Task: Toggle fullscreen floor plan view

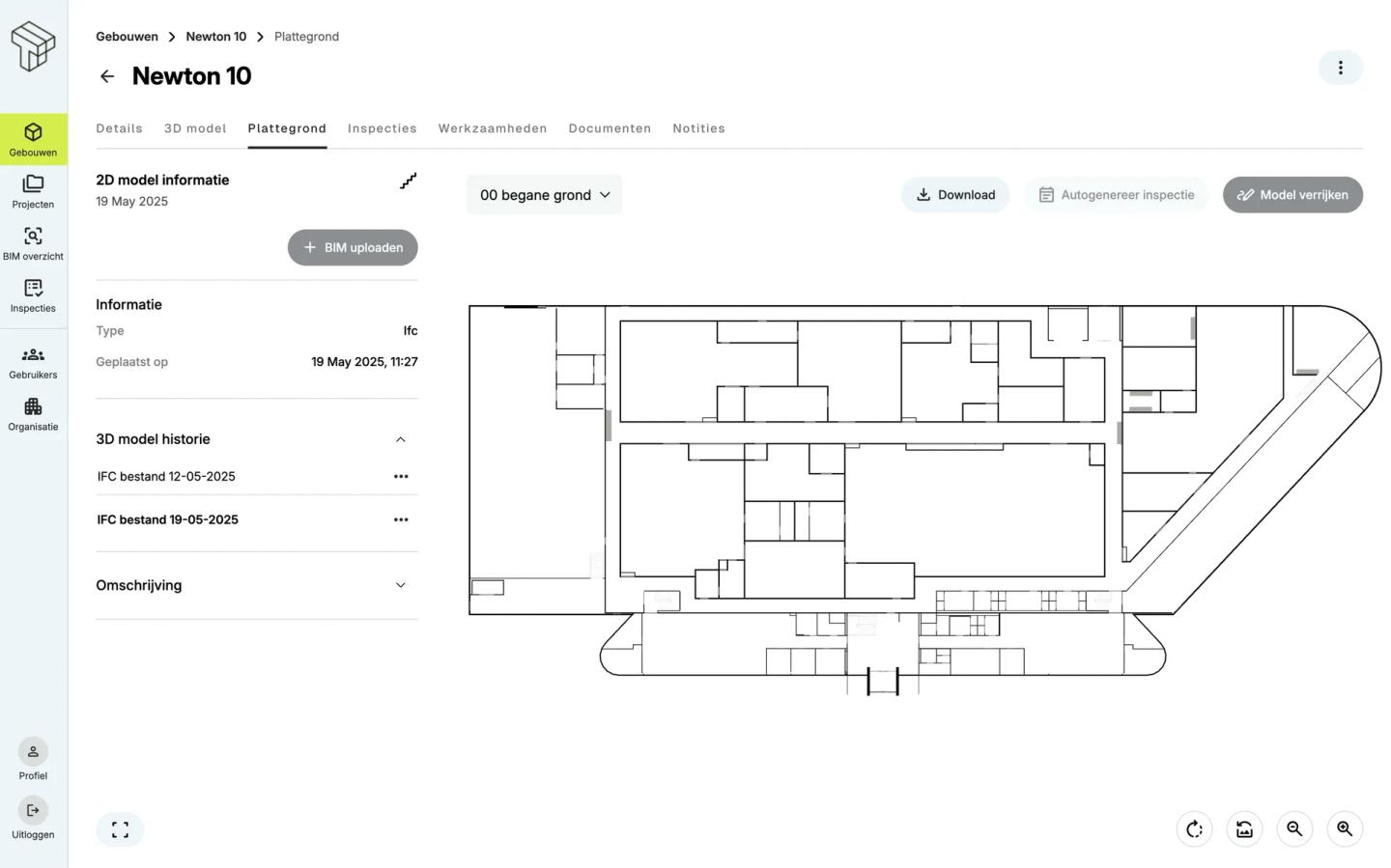Action: pos(120,830)
